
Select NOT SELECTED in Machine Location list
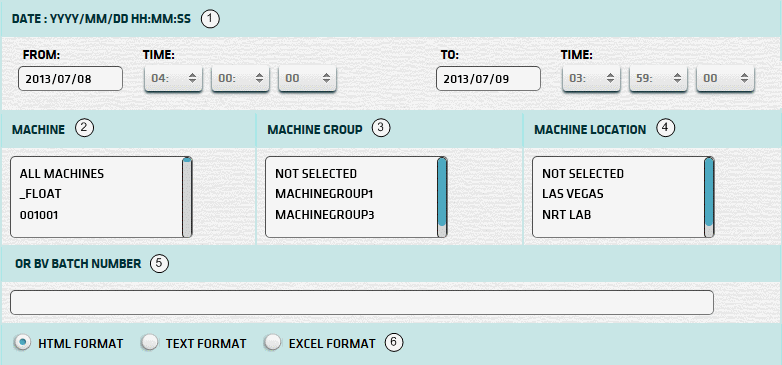[583, 174]
